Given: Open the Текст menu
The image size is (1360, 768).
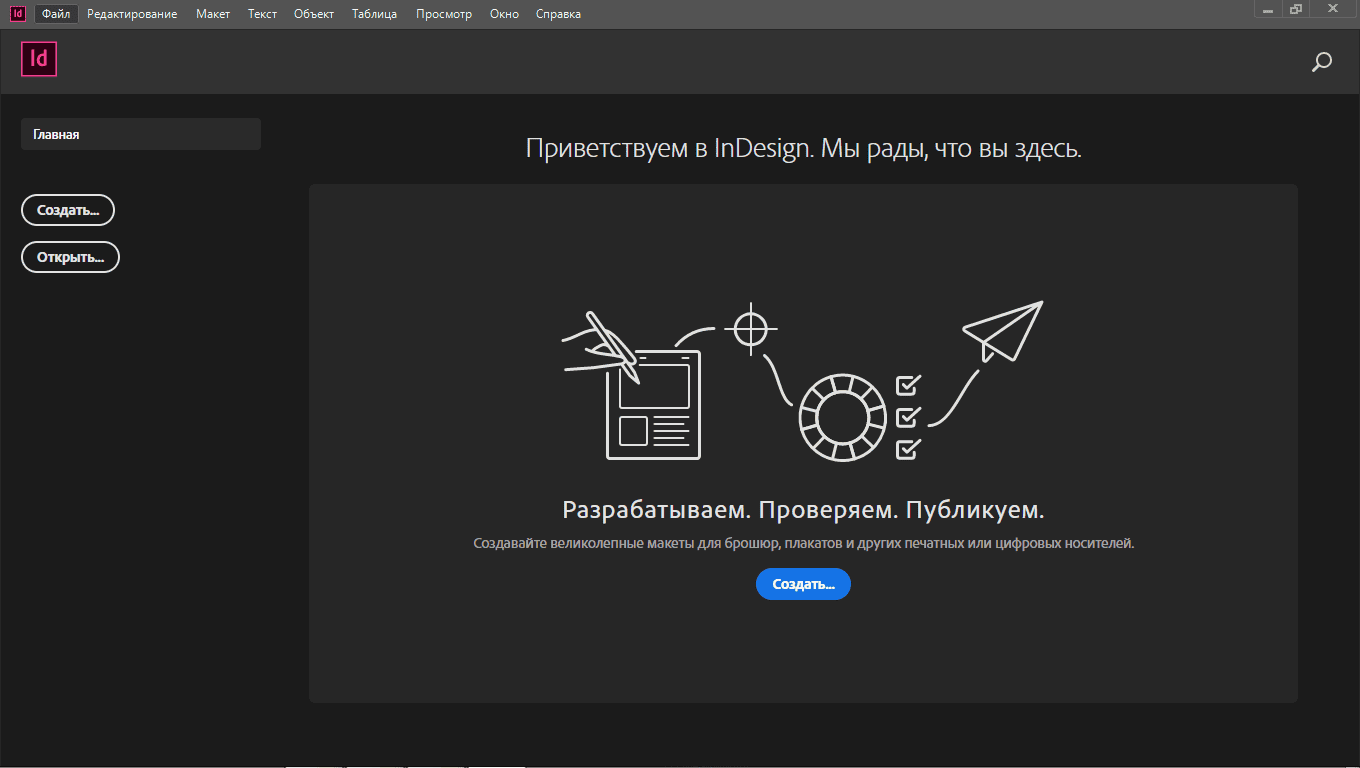Looking at the screenshot, I should pyautogui.click(x=263, y=14).
